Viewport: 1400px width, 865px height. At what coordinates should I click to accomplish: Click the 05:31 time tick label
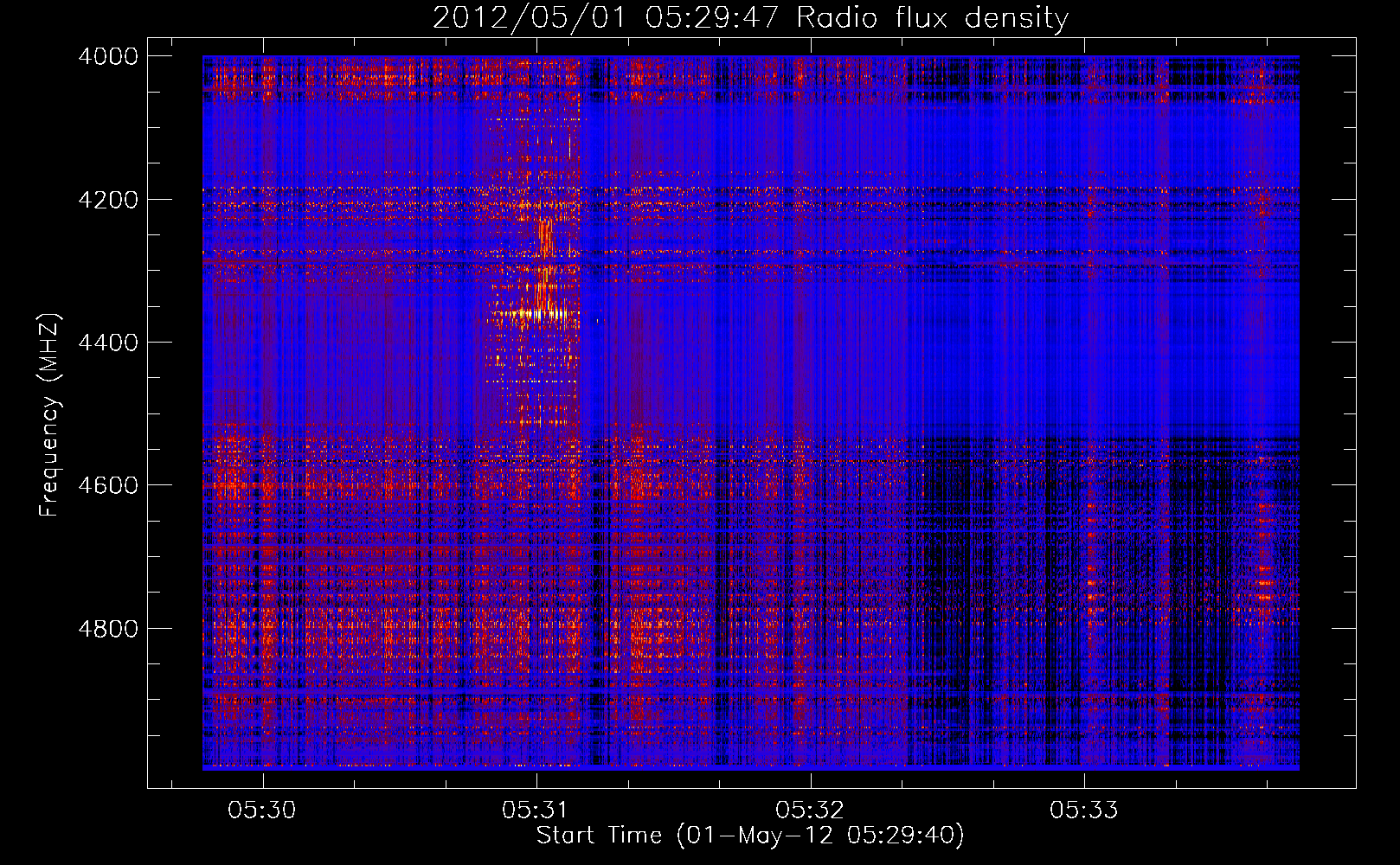click(x=536, y=811)
